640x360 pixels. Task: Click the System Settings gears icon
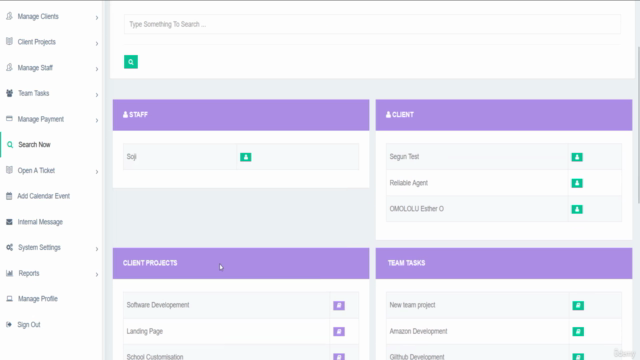pyautogui.click(x=9, y=247)
